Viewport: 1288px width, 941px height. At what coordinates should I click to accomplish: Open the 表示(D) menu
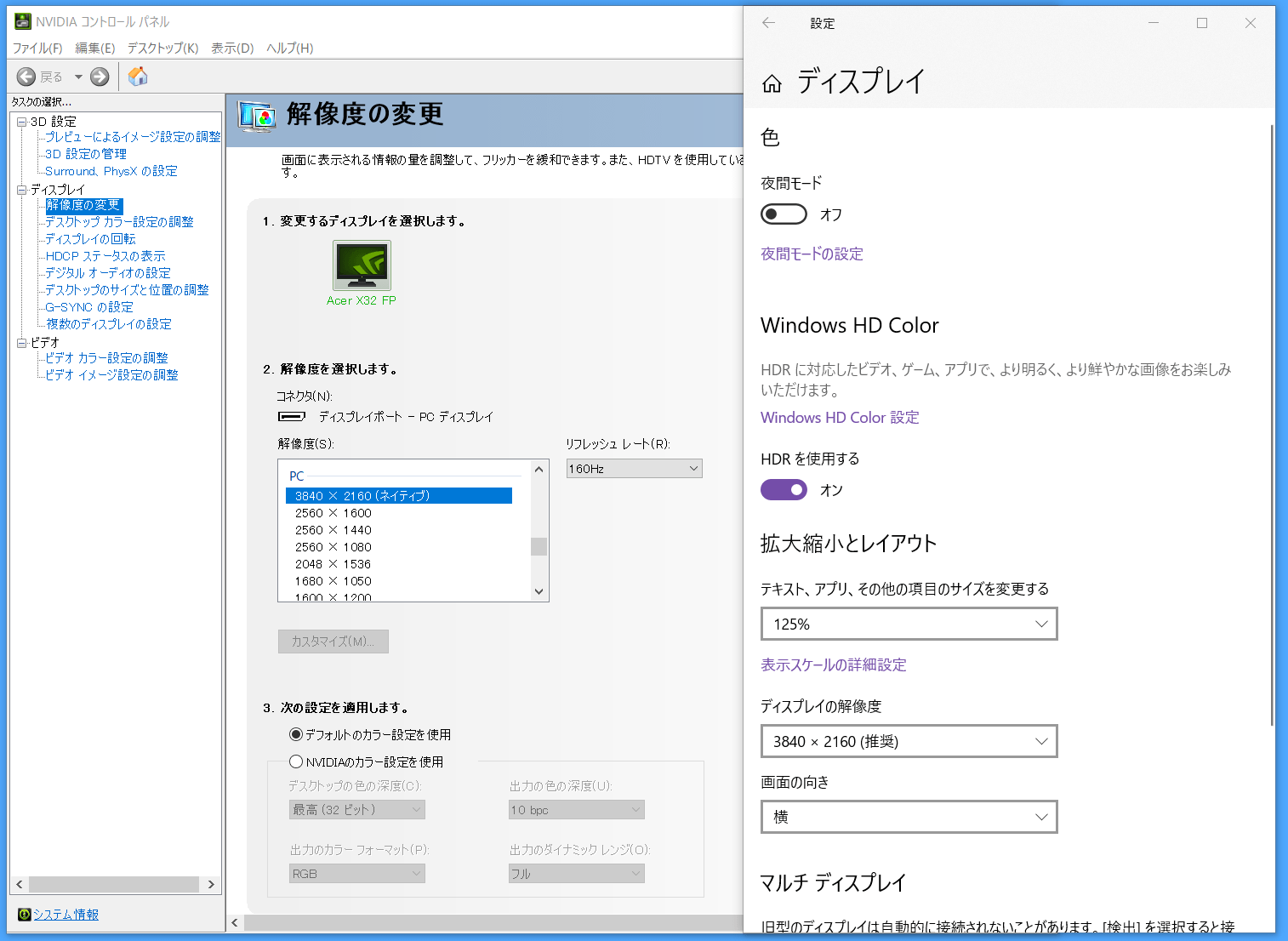[233, 48]
